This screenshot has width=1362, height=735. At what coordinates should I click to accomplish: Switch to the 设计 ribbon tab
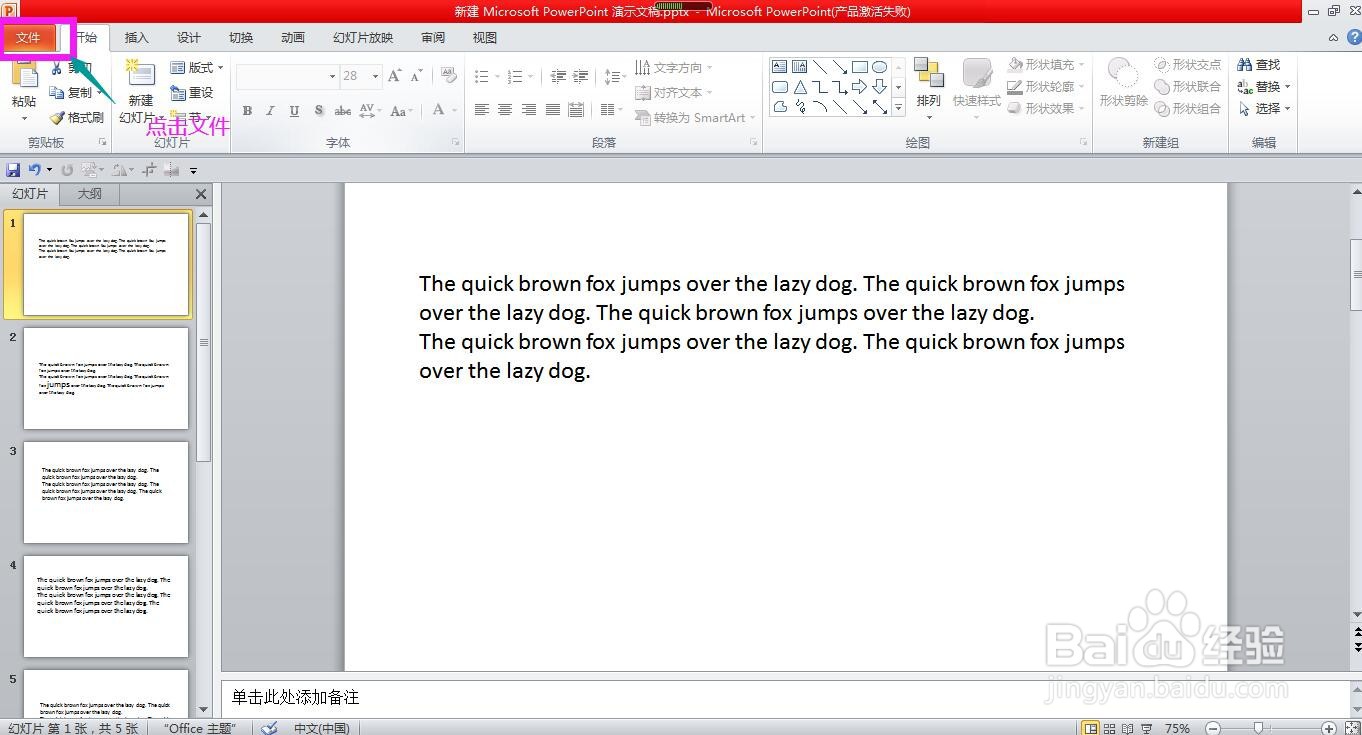click(x=189, y=38)
